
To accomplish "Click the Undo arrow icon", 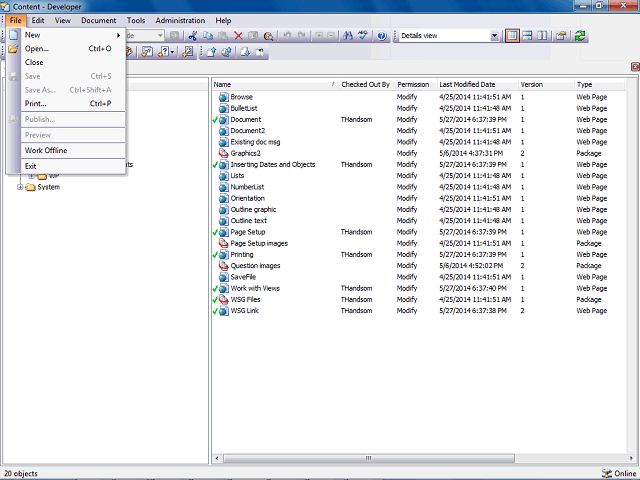I will 287,36.
